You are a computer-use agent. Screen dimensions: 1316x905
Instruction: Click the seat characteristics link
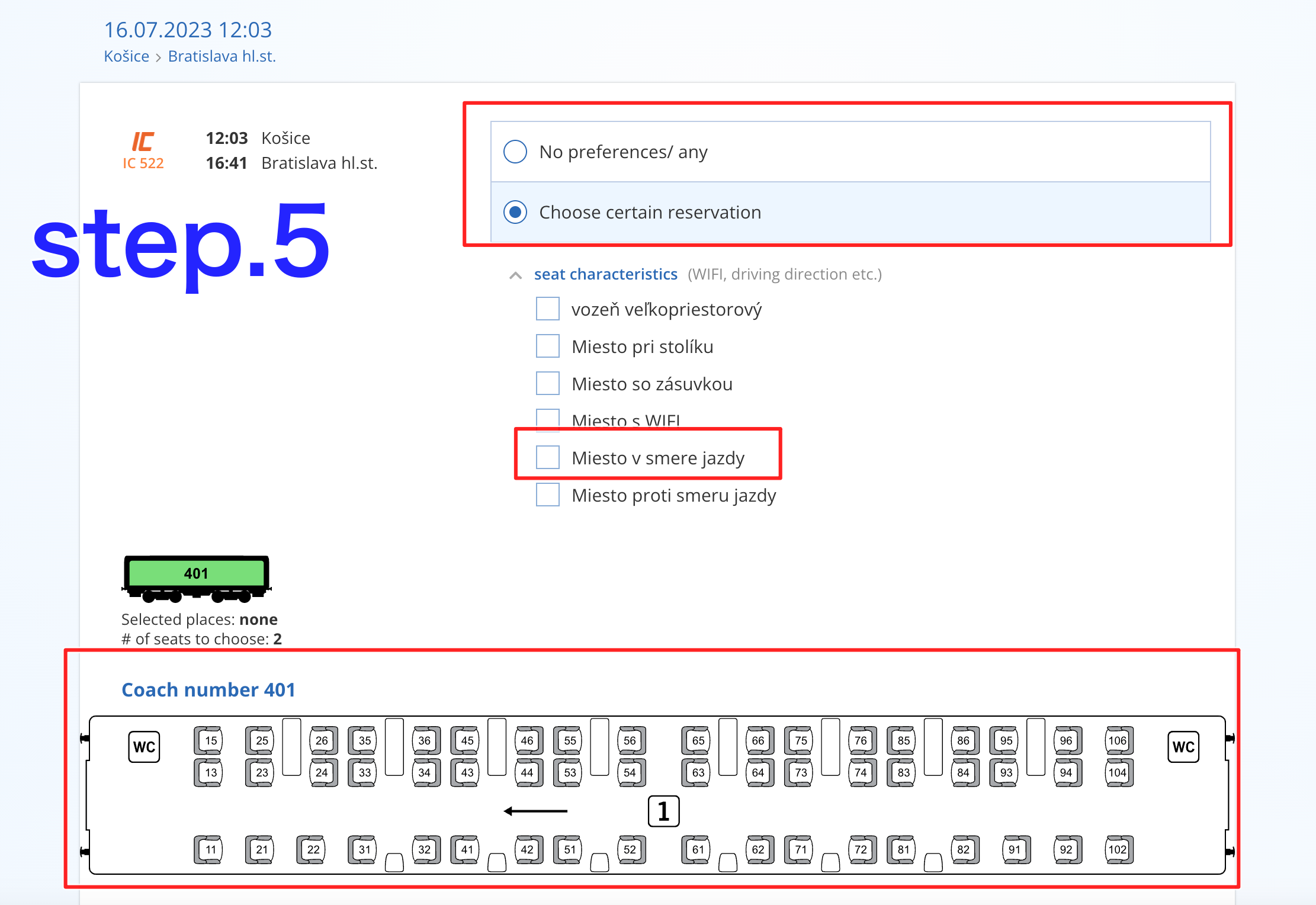605,274
